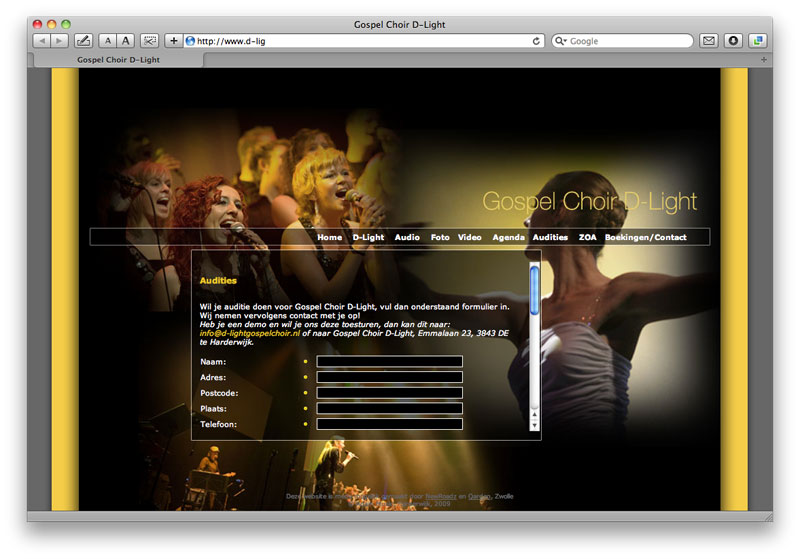Viewport: 800px width, 559px height.
Task: Reload the page using the refresh arrow
Action: pos(536,41)
